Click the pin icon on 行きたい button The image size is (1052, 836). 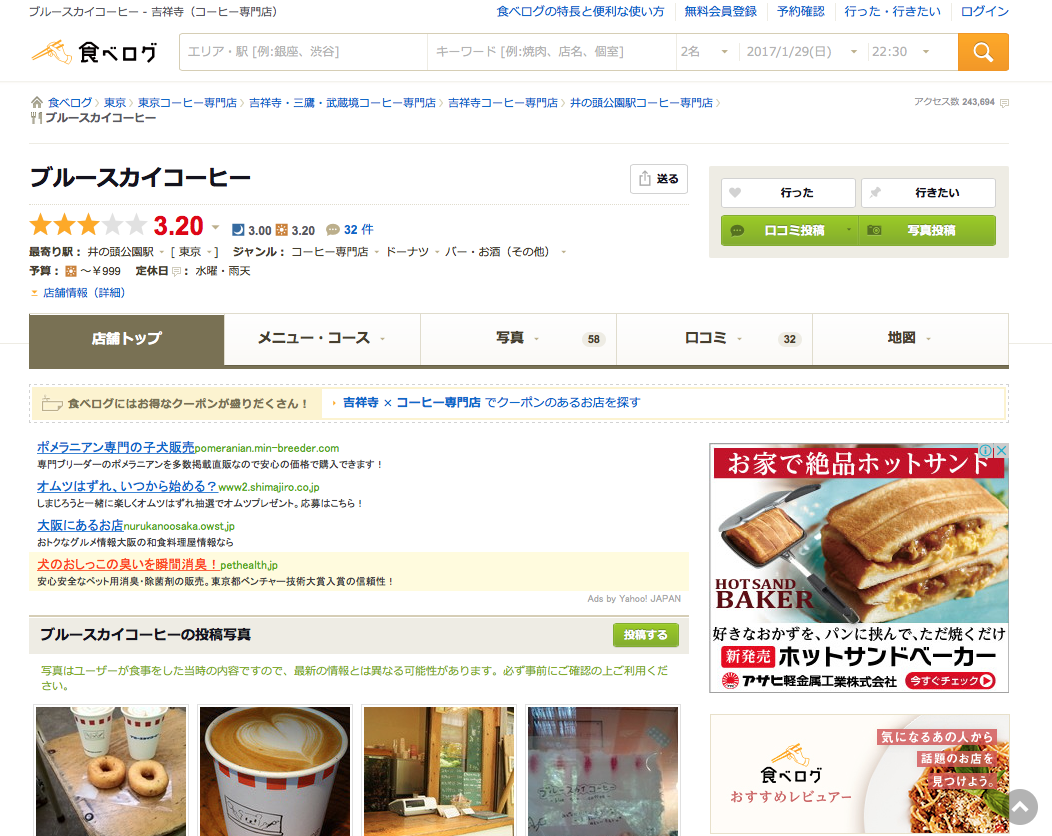[x=875, y=193]
